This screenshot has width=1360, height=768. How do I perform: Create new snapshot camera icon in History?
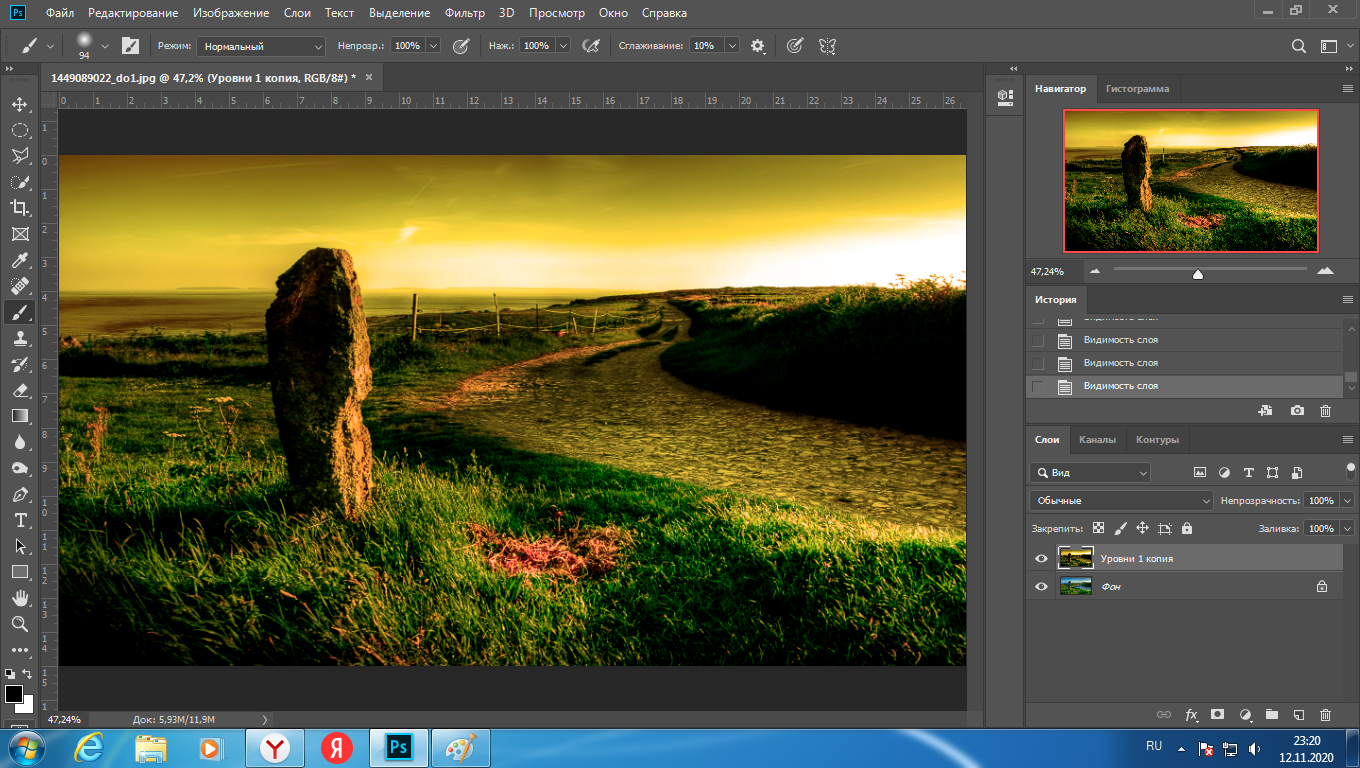(x=1297, y=410)
